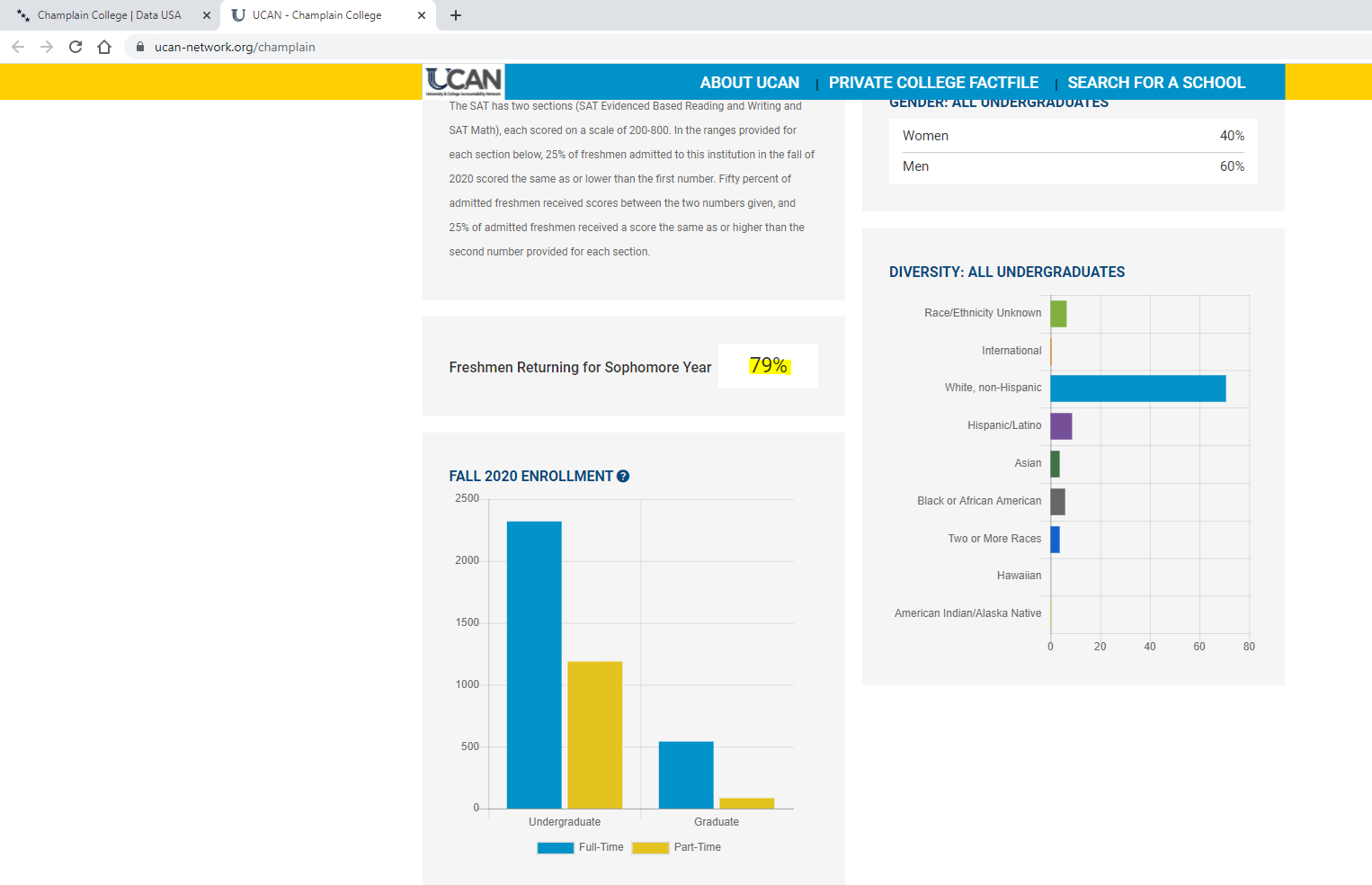Screen dimensions: 1372x885
Task: Click the site security padlock icon
Action: point(140,47)
